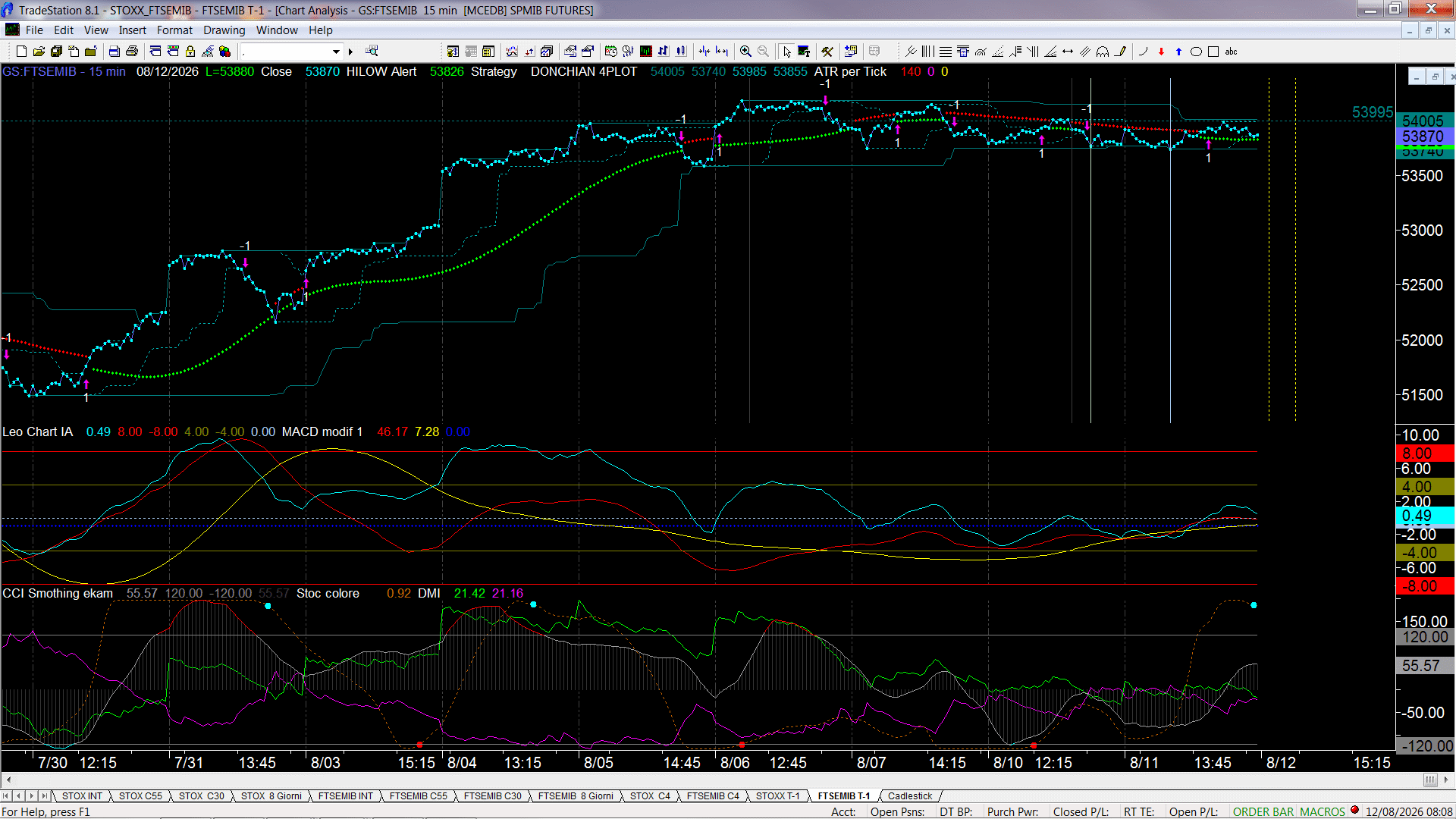
Task: Open the symbol lookup magnifier icon
Action: [372, 52]
